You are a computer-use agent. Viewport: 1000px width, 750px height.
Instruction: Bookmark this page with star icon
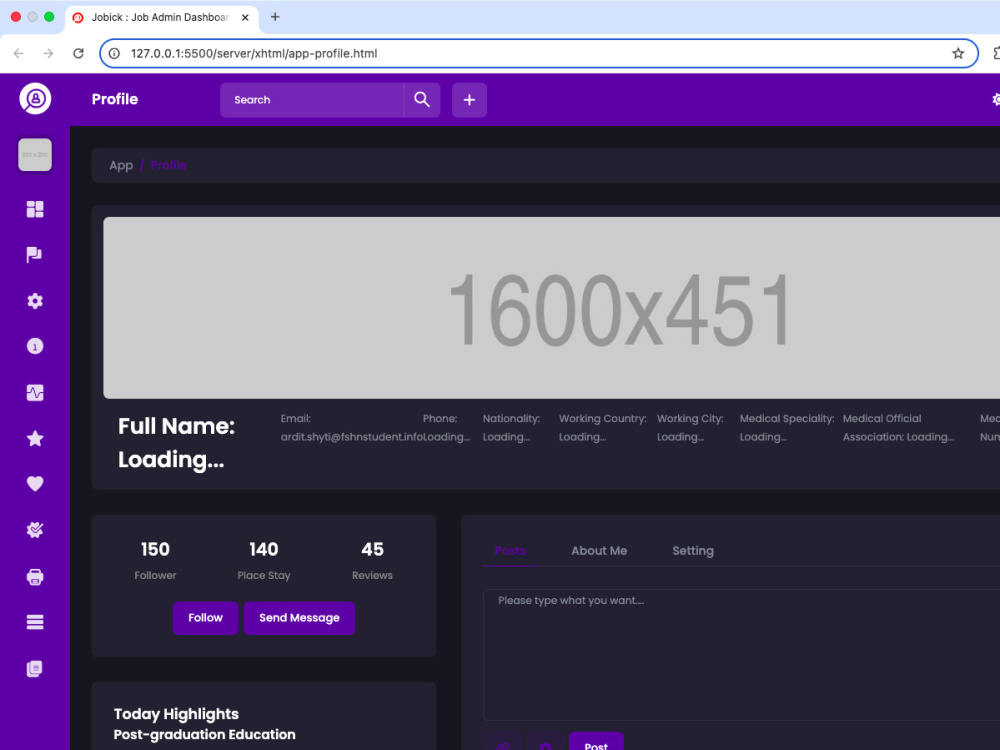pos(958,54)
